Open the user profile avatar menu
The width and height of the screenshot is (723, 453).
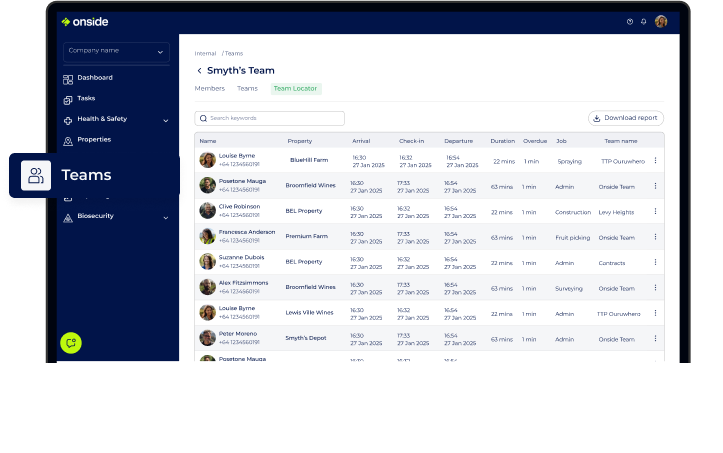661,21
